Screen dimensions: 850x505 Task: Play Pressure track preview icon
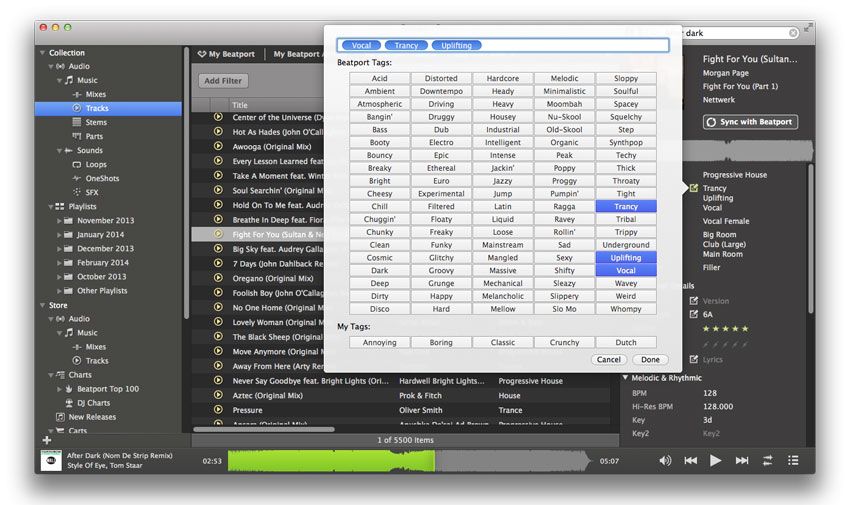(x=218, y=410)
